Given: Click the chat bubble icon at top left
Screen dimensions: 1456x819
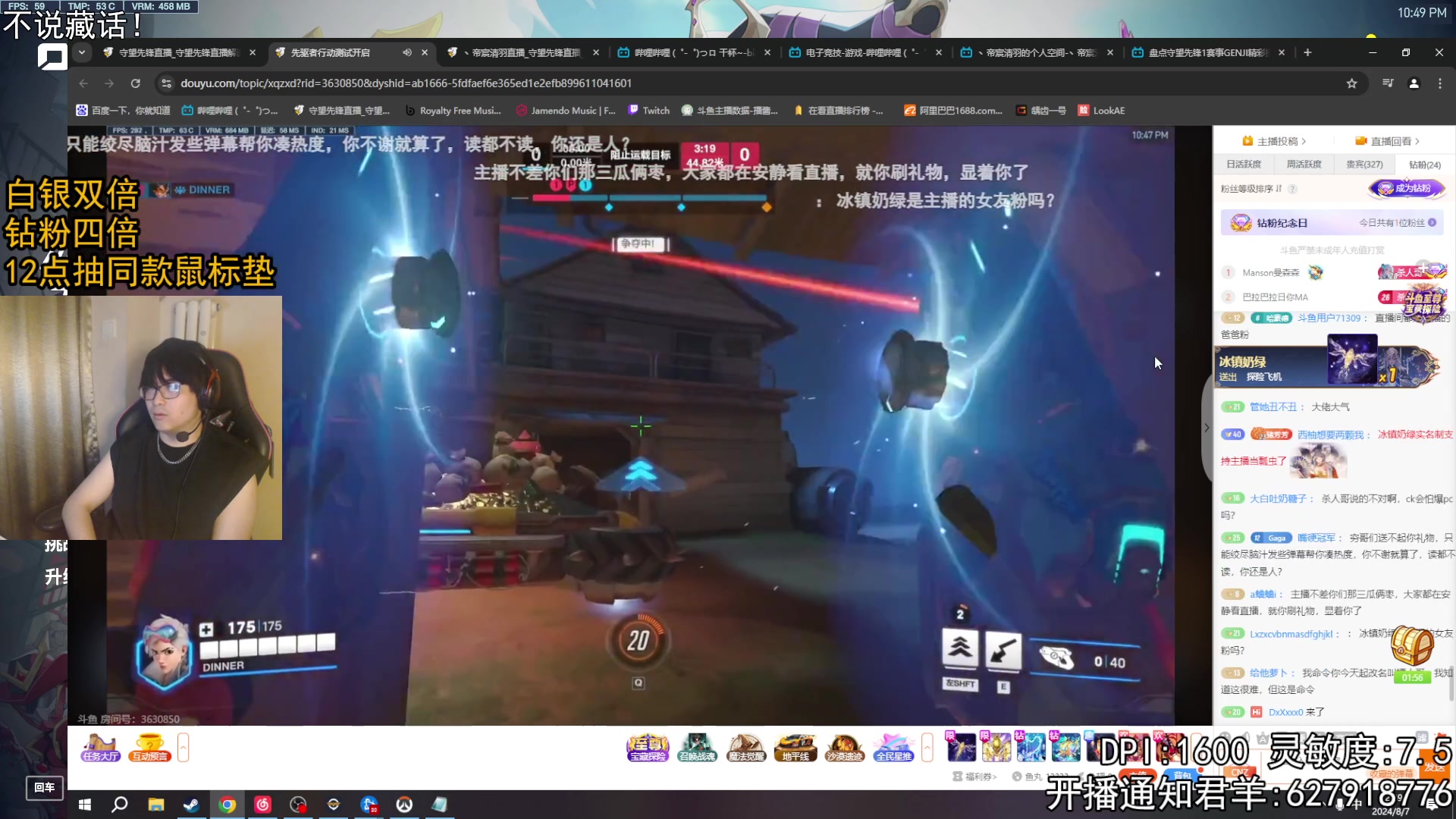Looking at the screenshot, I should pos(52,57).
